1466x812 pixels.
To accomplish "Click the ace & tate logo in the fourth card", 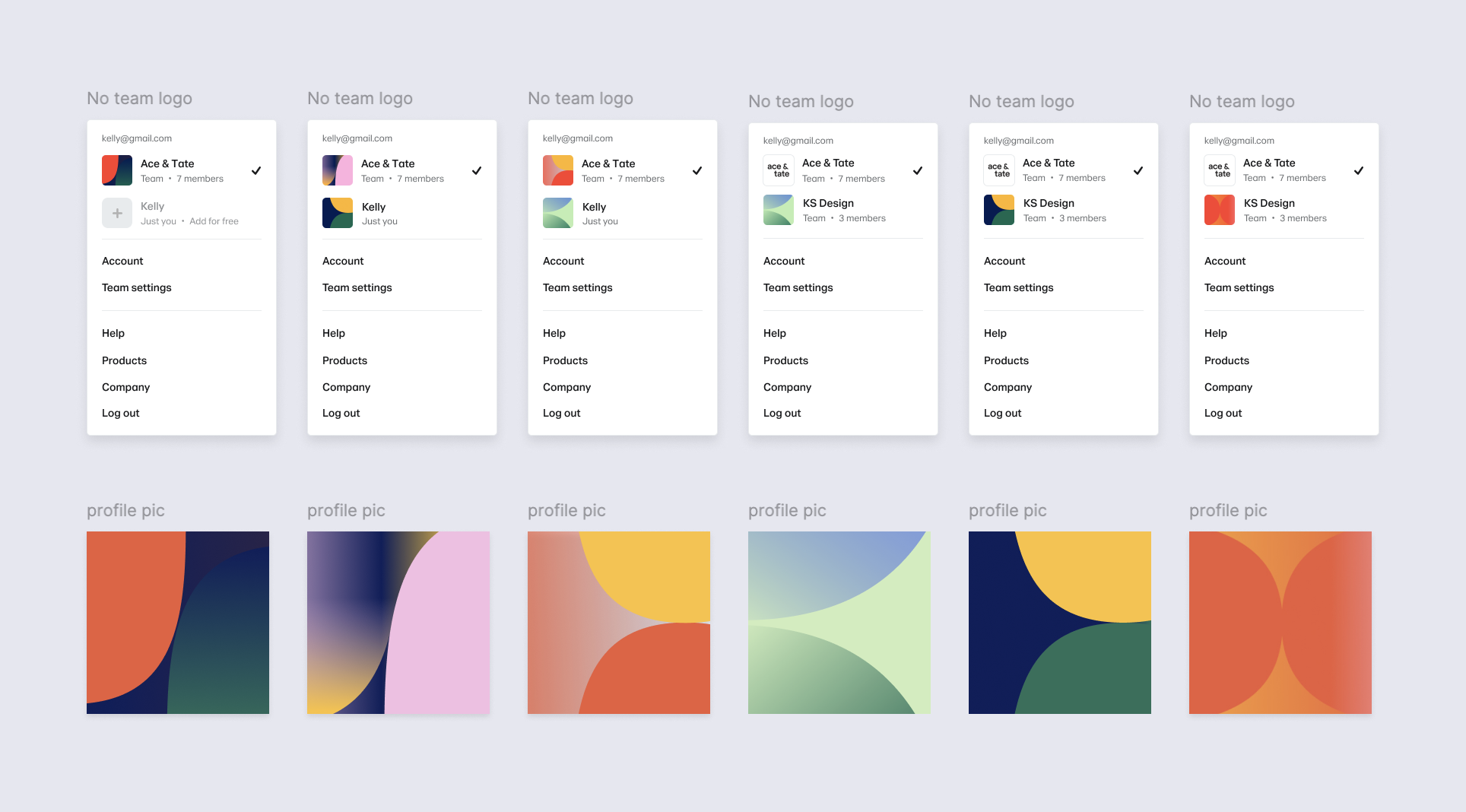I will 779,170.
